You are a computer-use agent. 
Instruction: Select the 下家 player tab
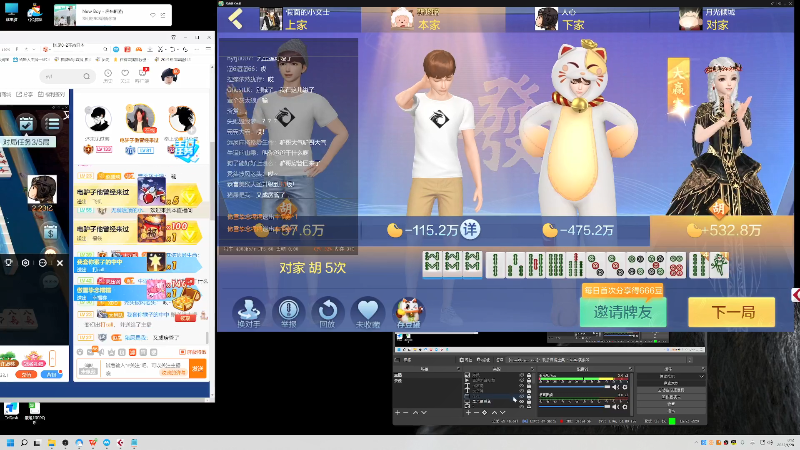(x=578, y=19)
